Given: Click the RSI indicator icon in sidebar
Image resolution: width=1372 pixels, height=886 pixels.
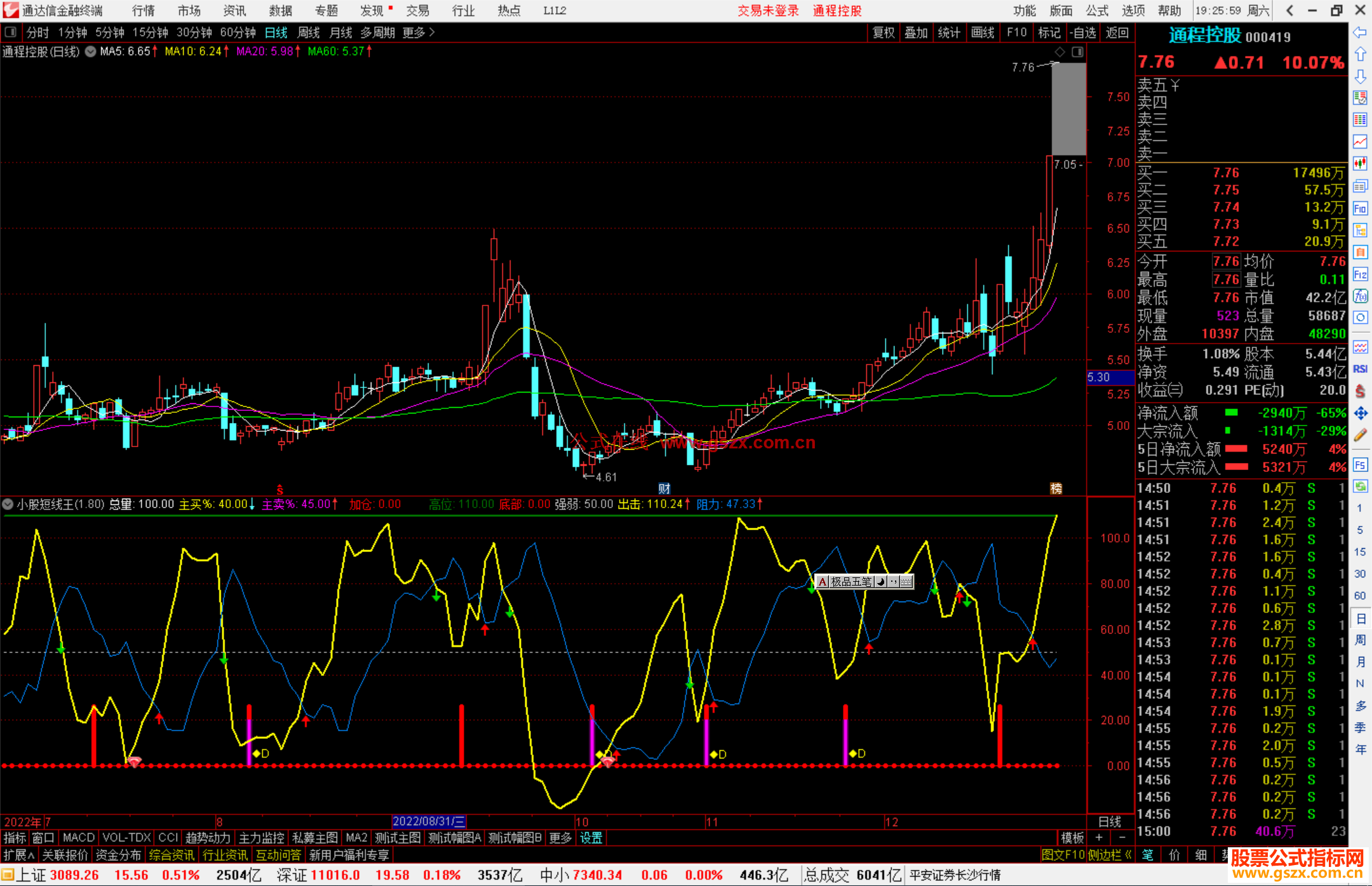Looking at the screenshot, I should coord(1360,369).
